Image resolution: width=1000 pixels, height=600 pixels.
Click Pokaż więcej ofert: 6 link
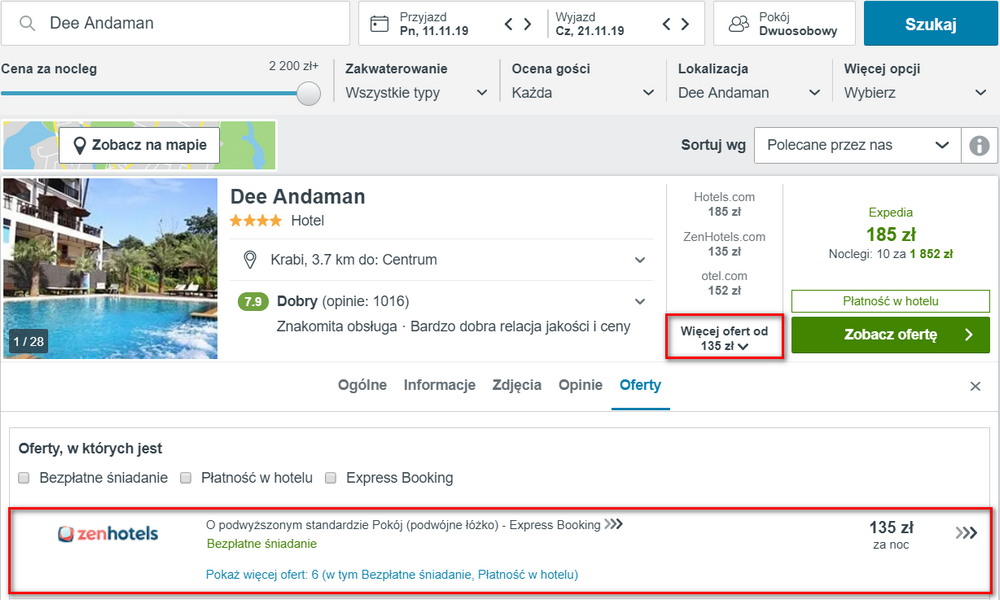click(392, 574)
